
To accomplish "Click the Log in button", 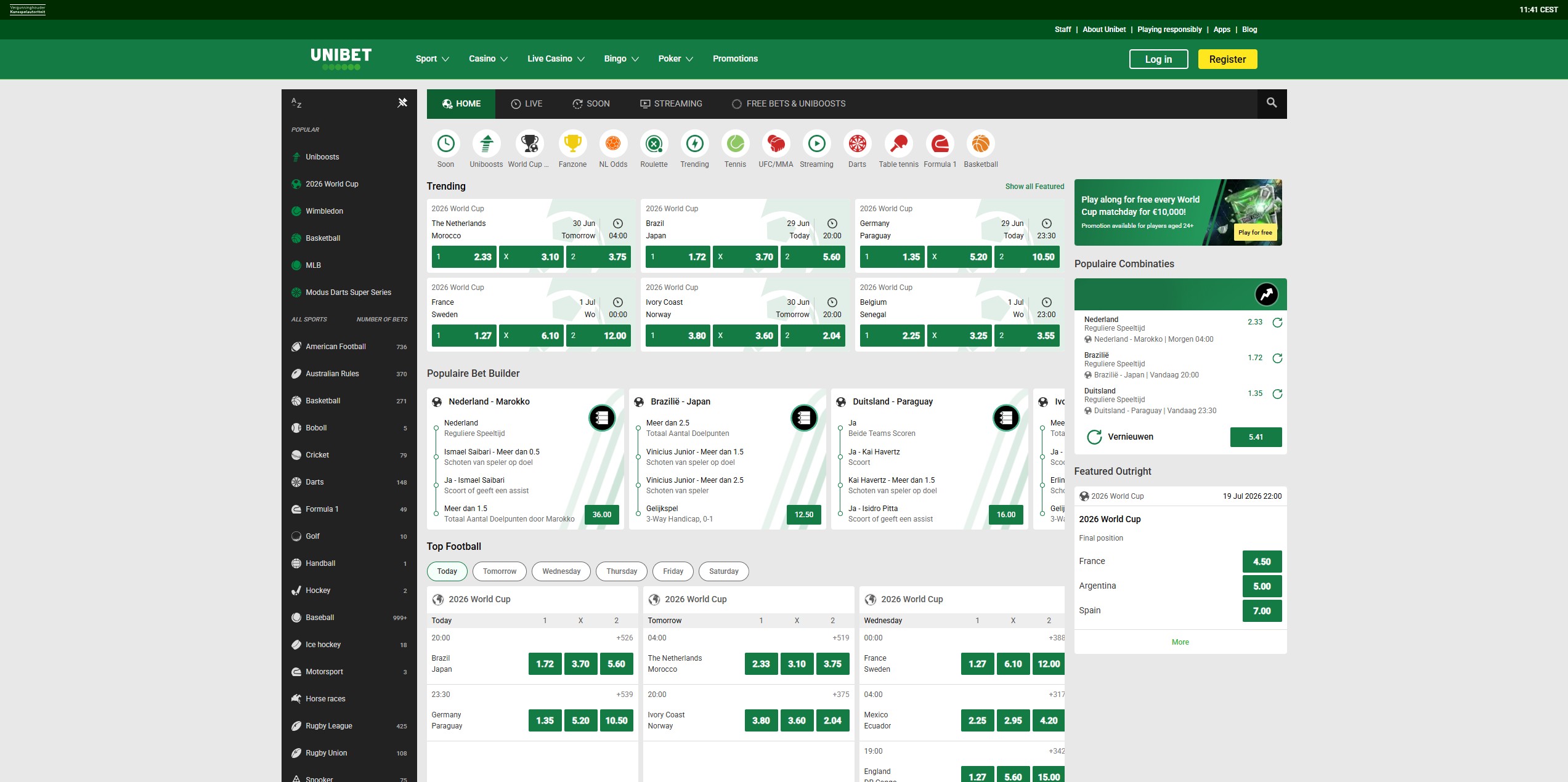I will click(x=1158, y=59).
